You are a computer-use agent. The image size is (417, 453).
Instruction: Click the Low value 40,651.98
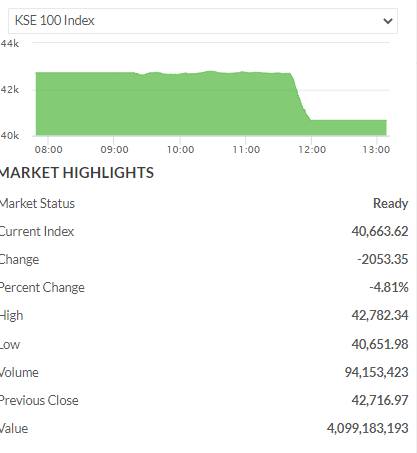[380, 344]
